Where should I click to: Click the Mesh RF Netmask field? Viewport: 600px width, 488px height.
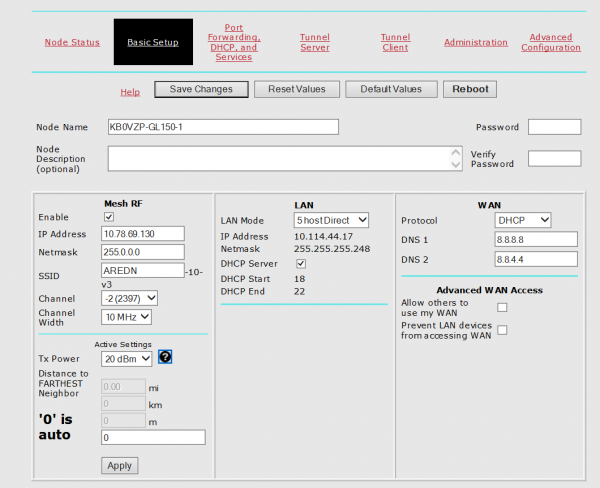(143, 252)
